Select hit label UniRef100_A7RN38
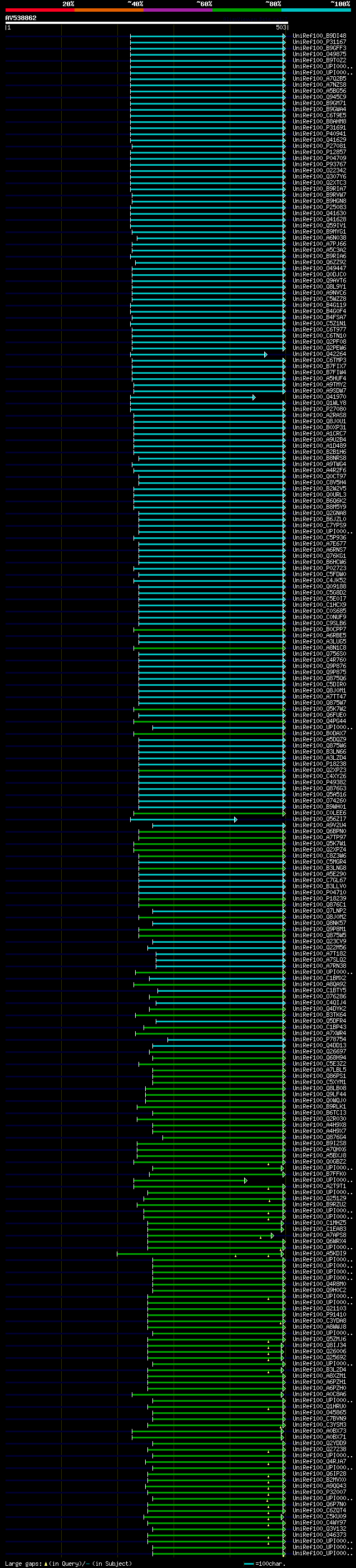 pos(319,966)
